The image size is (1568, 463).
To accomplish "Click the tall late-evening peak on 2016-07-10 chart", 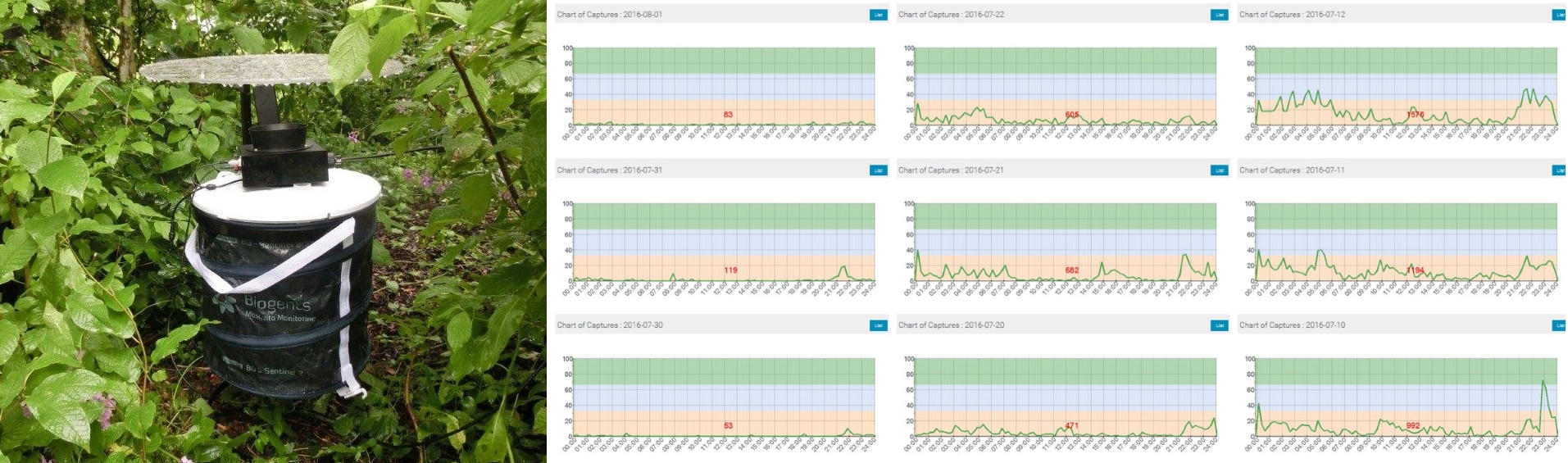I will coord(1543,383).
